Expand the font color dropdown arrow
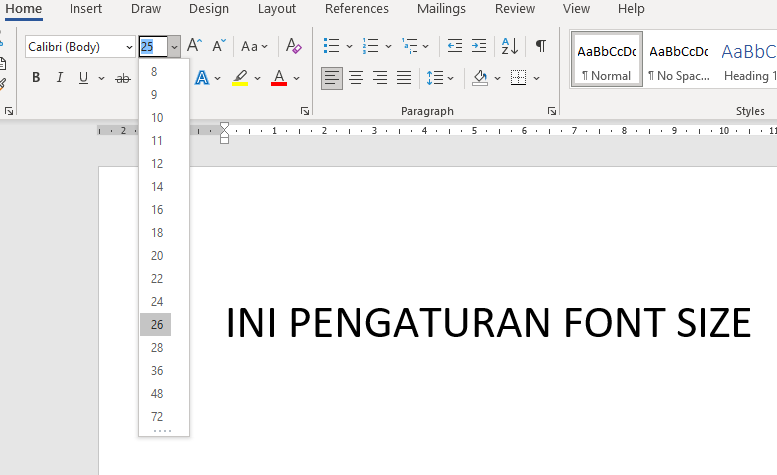Screen dimensions: 777x475 click(x=296, y=78)
